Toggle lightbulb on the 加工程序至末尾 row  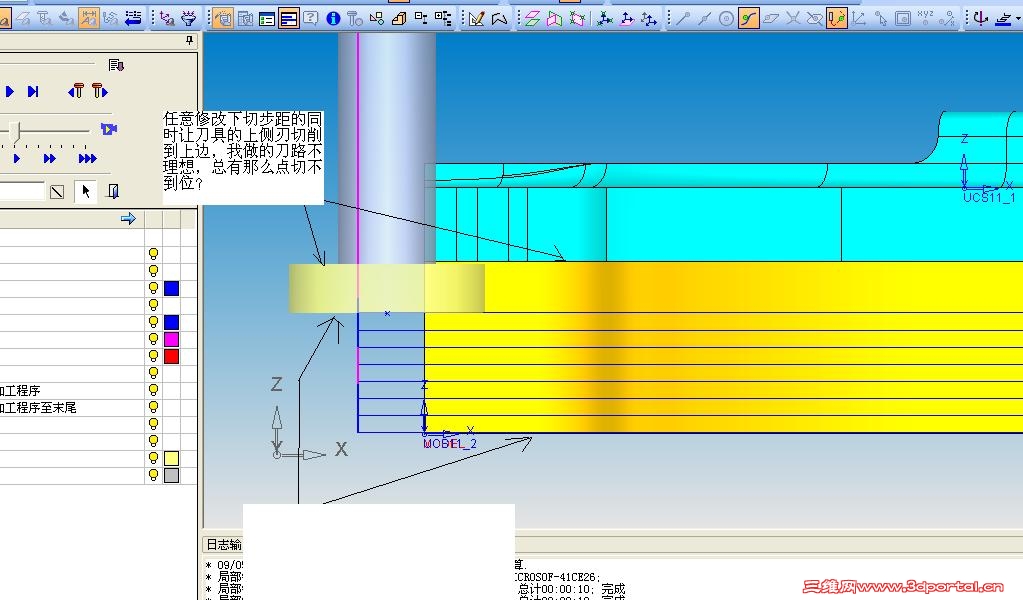click(x=153, y=407)
